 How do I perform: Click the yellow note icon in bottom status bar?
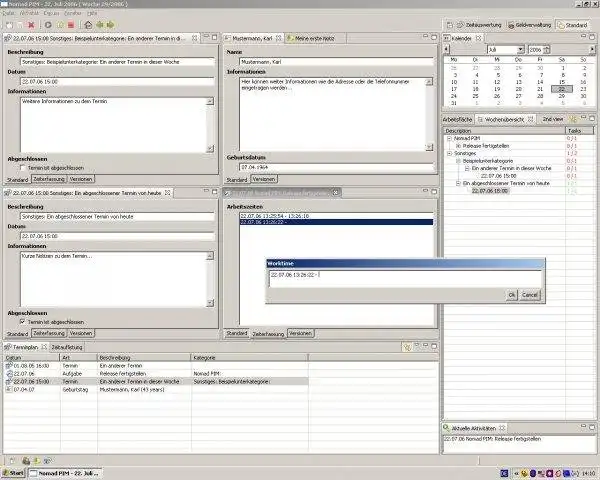pos(37,460)
